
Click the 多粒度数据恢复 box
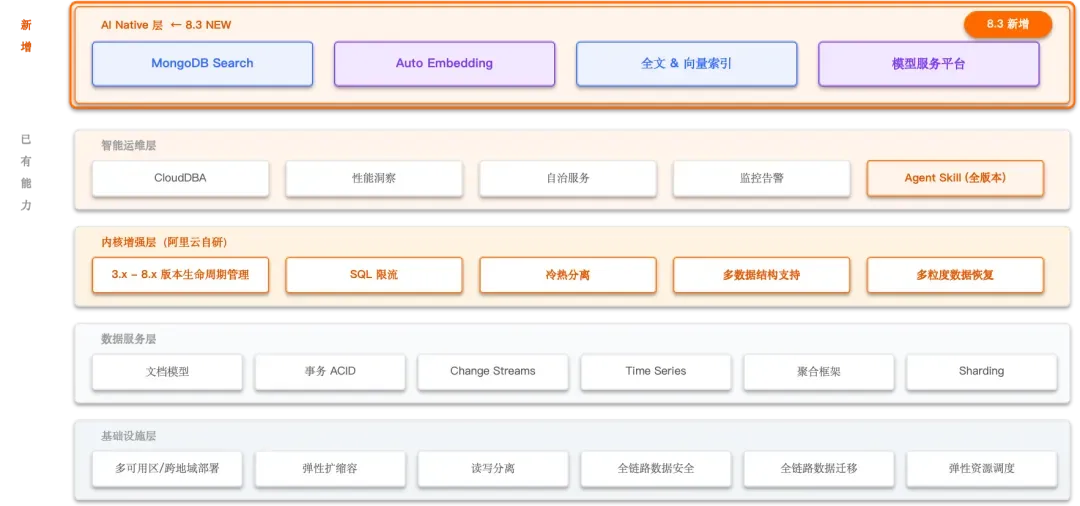pyautogui.click(x=955, y=275)
